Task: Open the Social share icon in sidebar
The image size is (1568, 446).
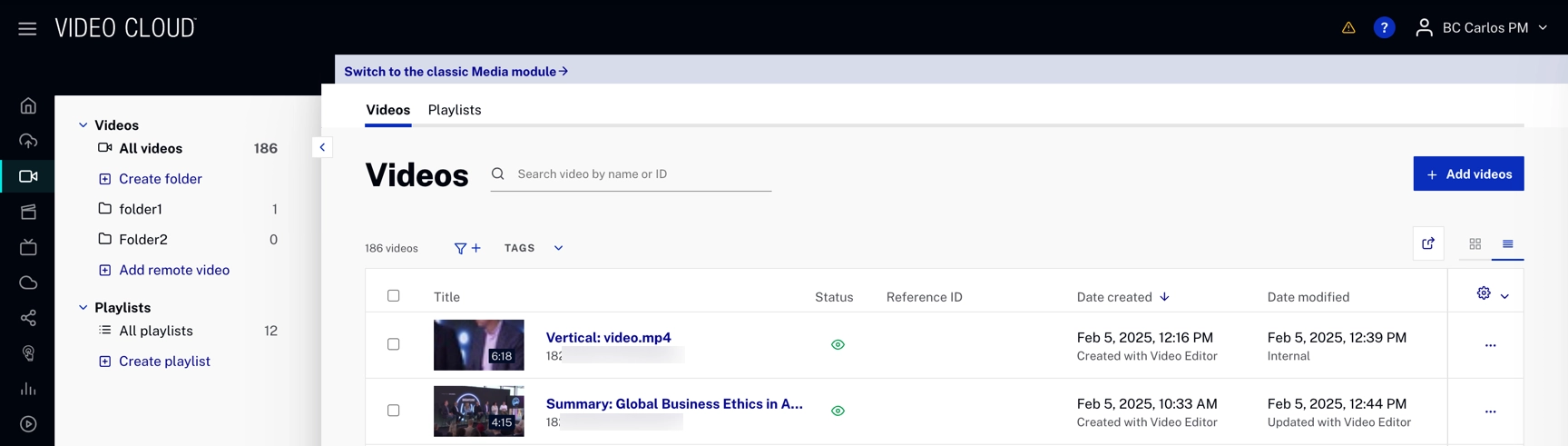Action: 28,318
